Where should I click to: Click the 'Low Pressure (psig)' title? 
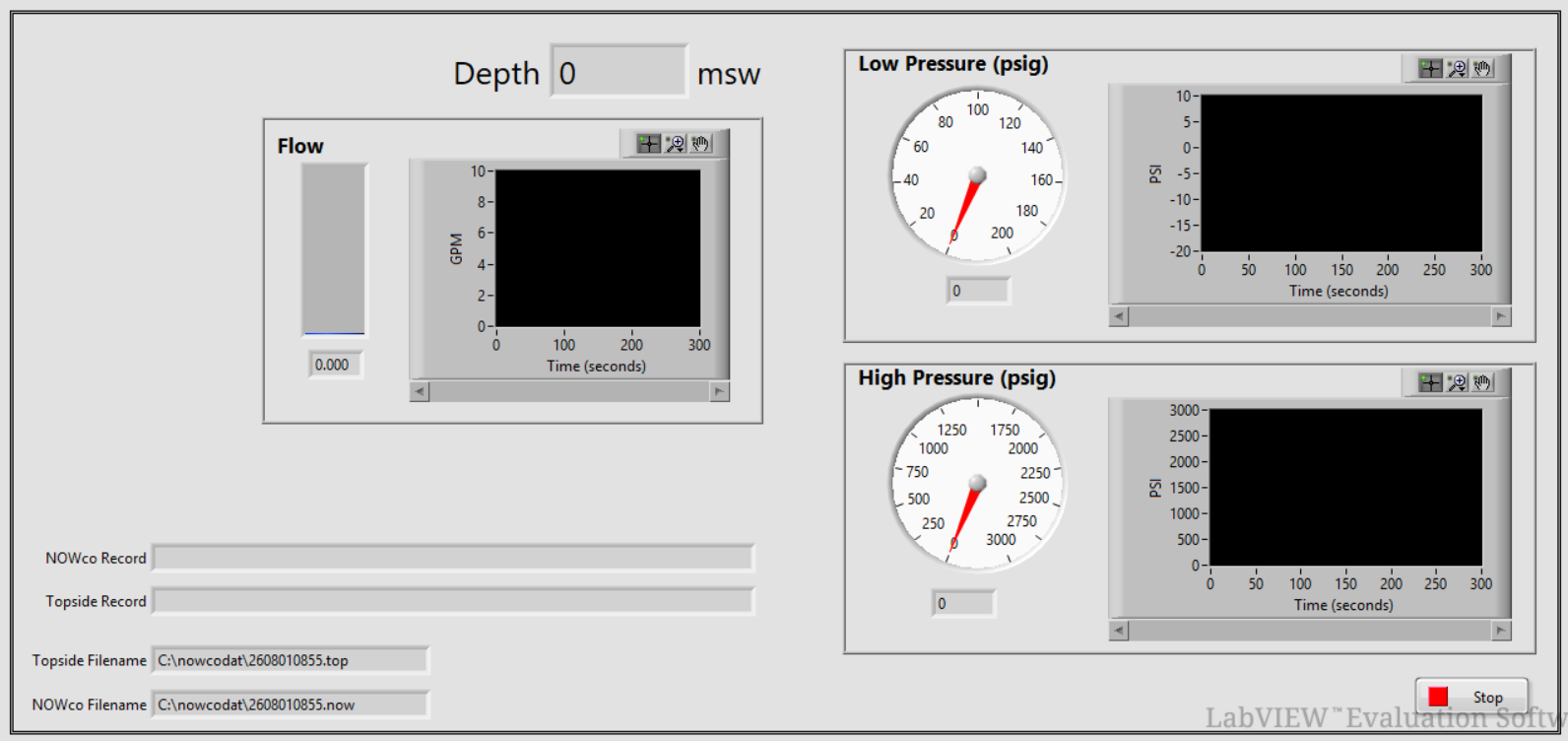[x=953, y=64]
